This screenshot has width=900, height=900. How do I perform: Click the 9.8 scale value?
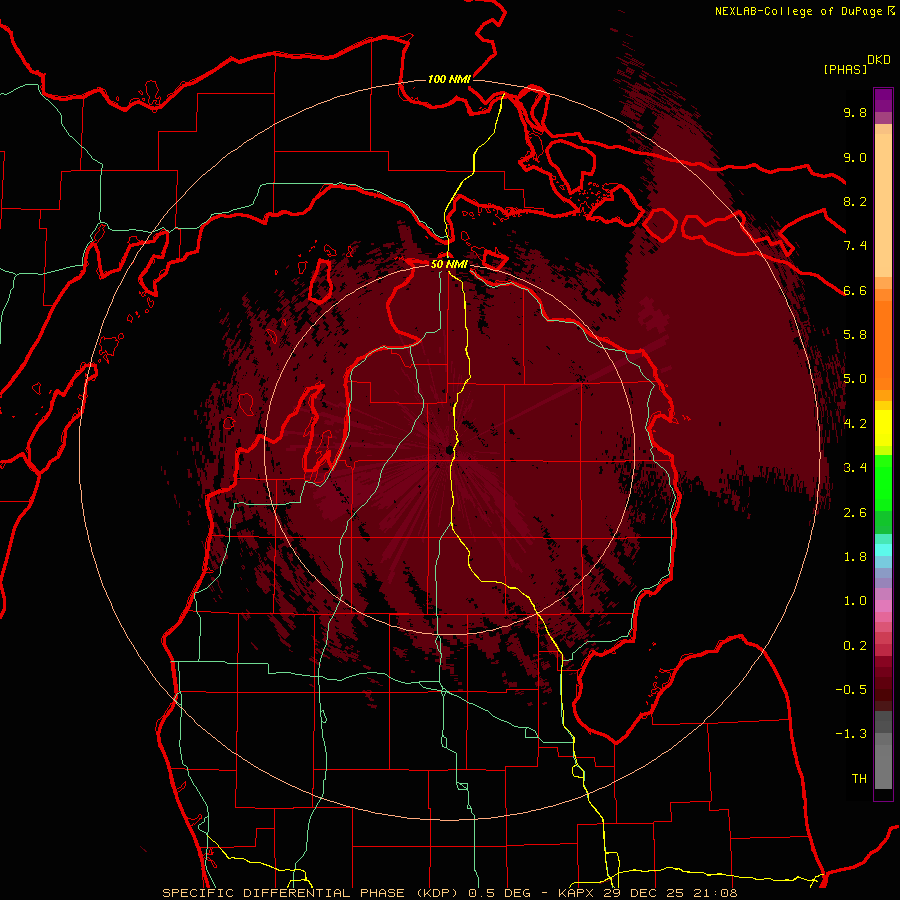coord(855,112)
